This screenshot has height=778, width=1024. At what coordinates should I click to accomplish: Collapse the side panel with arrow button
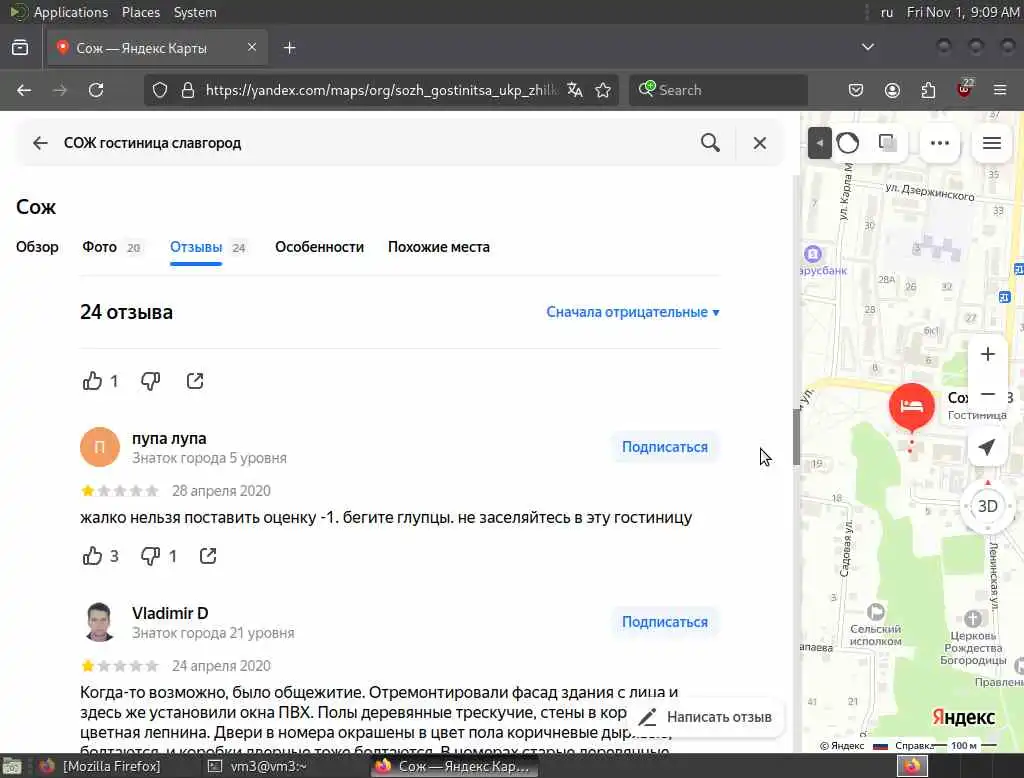(820, 143)
